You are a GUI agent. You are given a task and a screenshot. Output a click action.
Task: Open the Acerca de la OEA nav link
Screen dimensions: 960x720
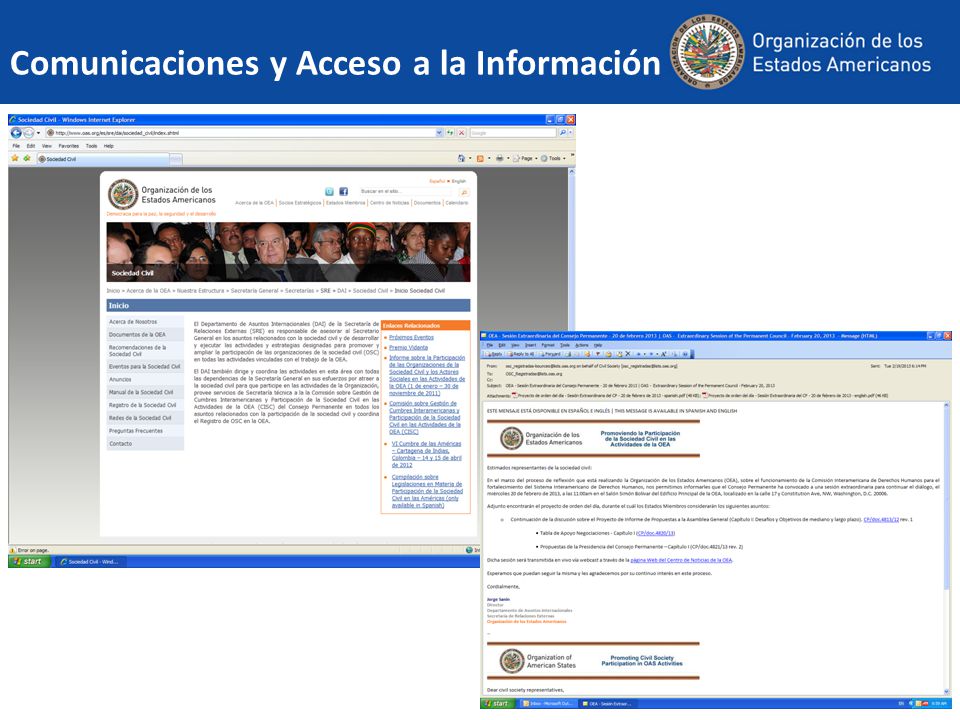254,203
